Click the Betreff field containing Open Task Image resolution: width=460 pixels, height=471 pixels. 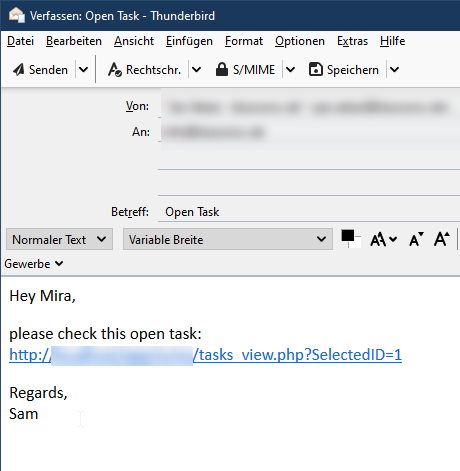click(309, 212)
